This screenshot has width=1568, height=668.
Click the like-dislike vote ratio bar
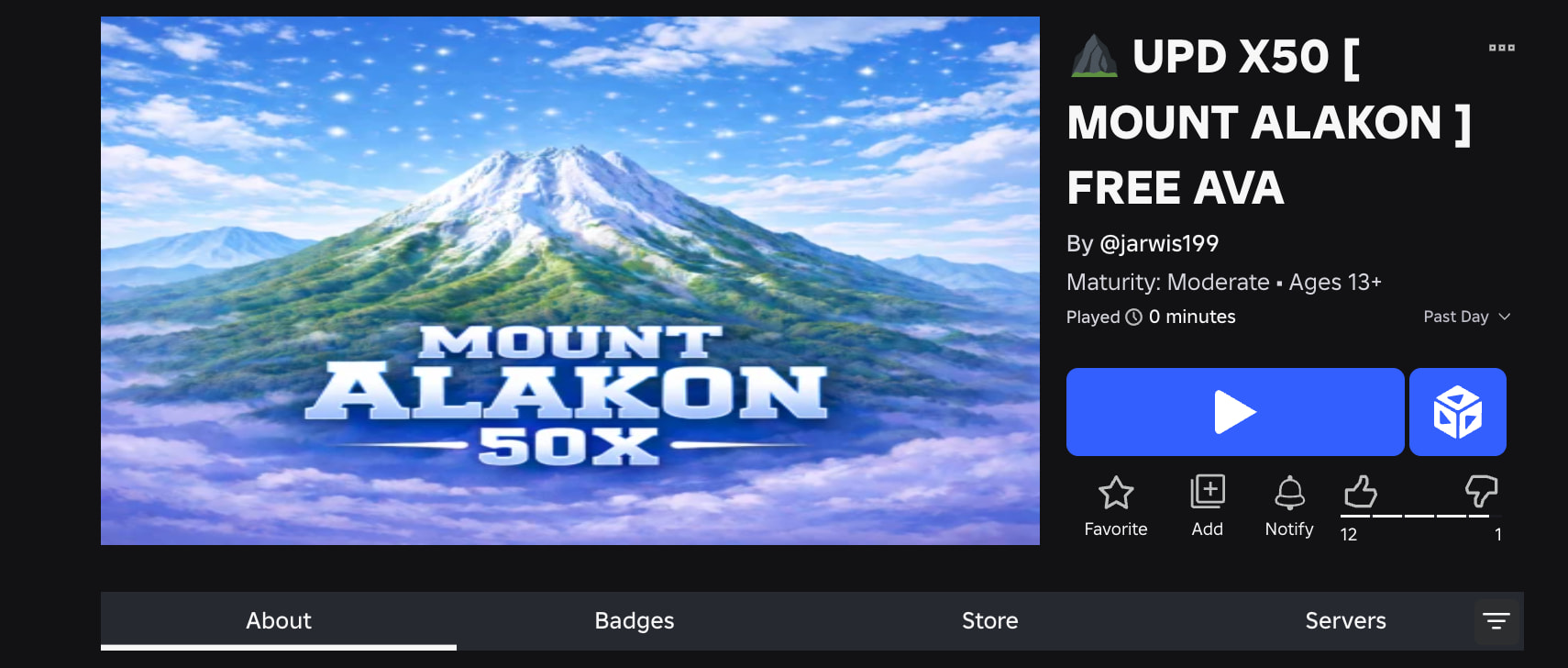coord(1419,516)
